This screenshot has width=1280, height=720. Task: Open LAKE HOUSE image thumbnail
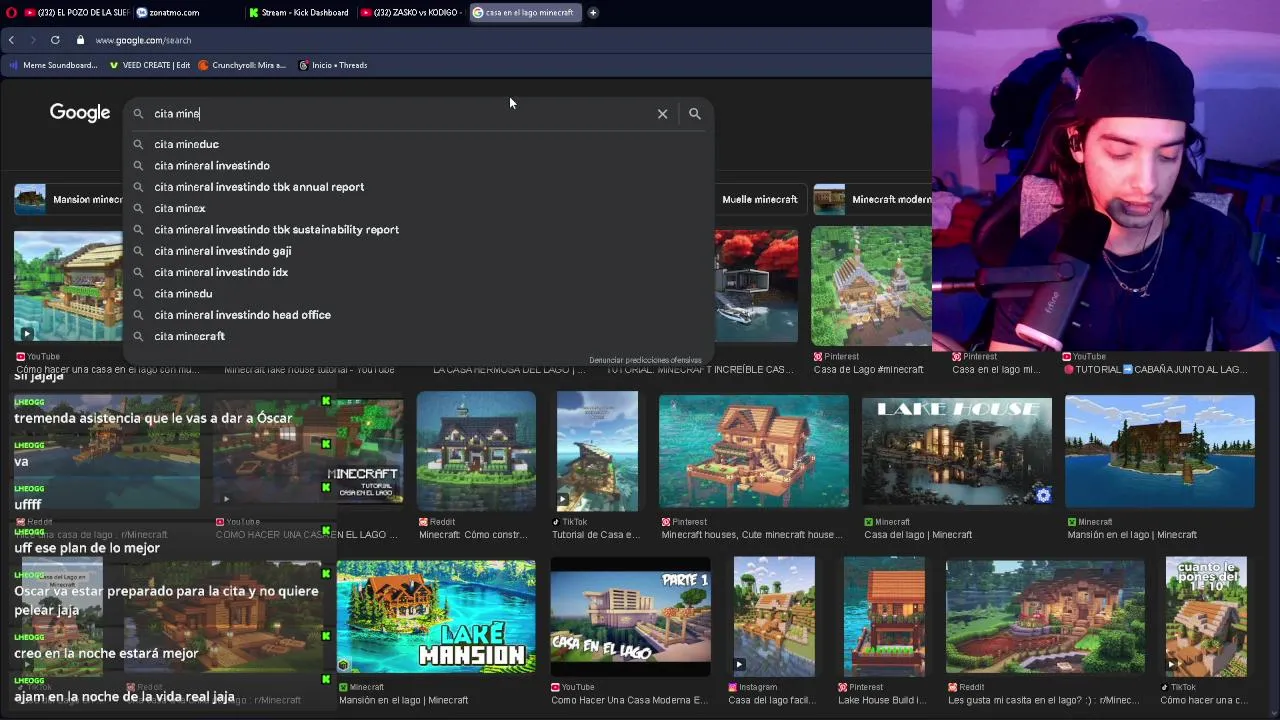(957, 451)
